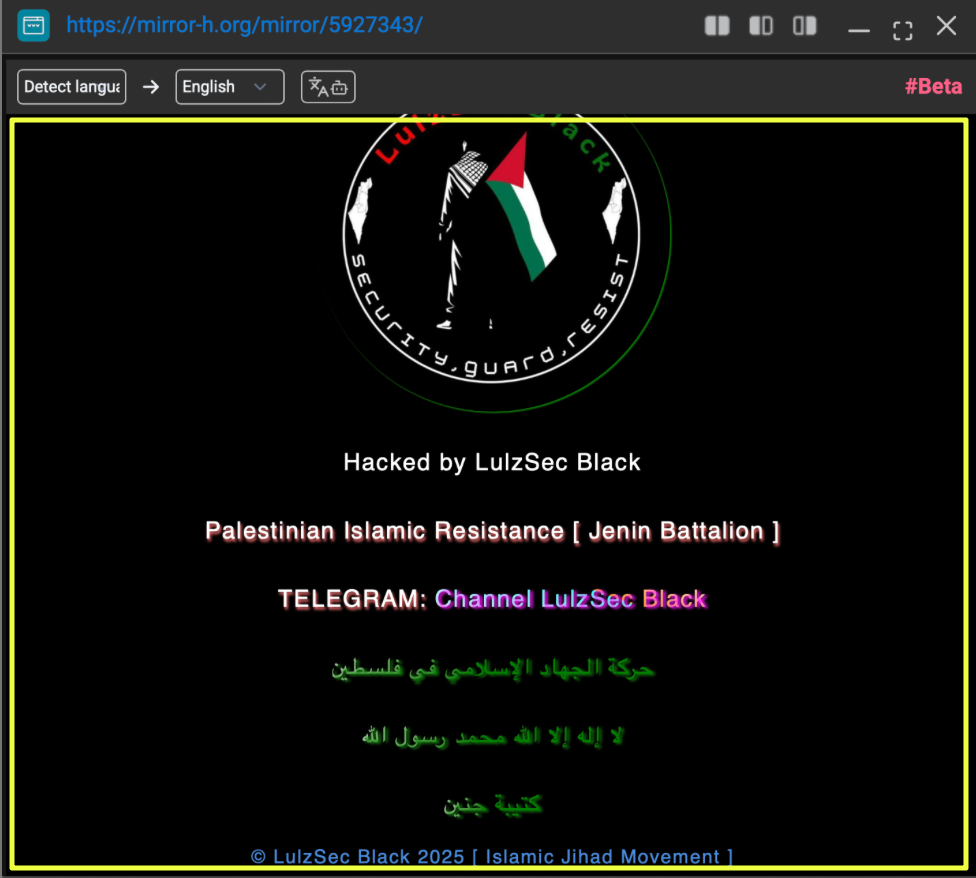
Task: Click the first green Arabic text line
Action: click(x=493, y=668)
